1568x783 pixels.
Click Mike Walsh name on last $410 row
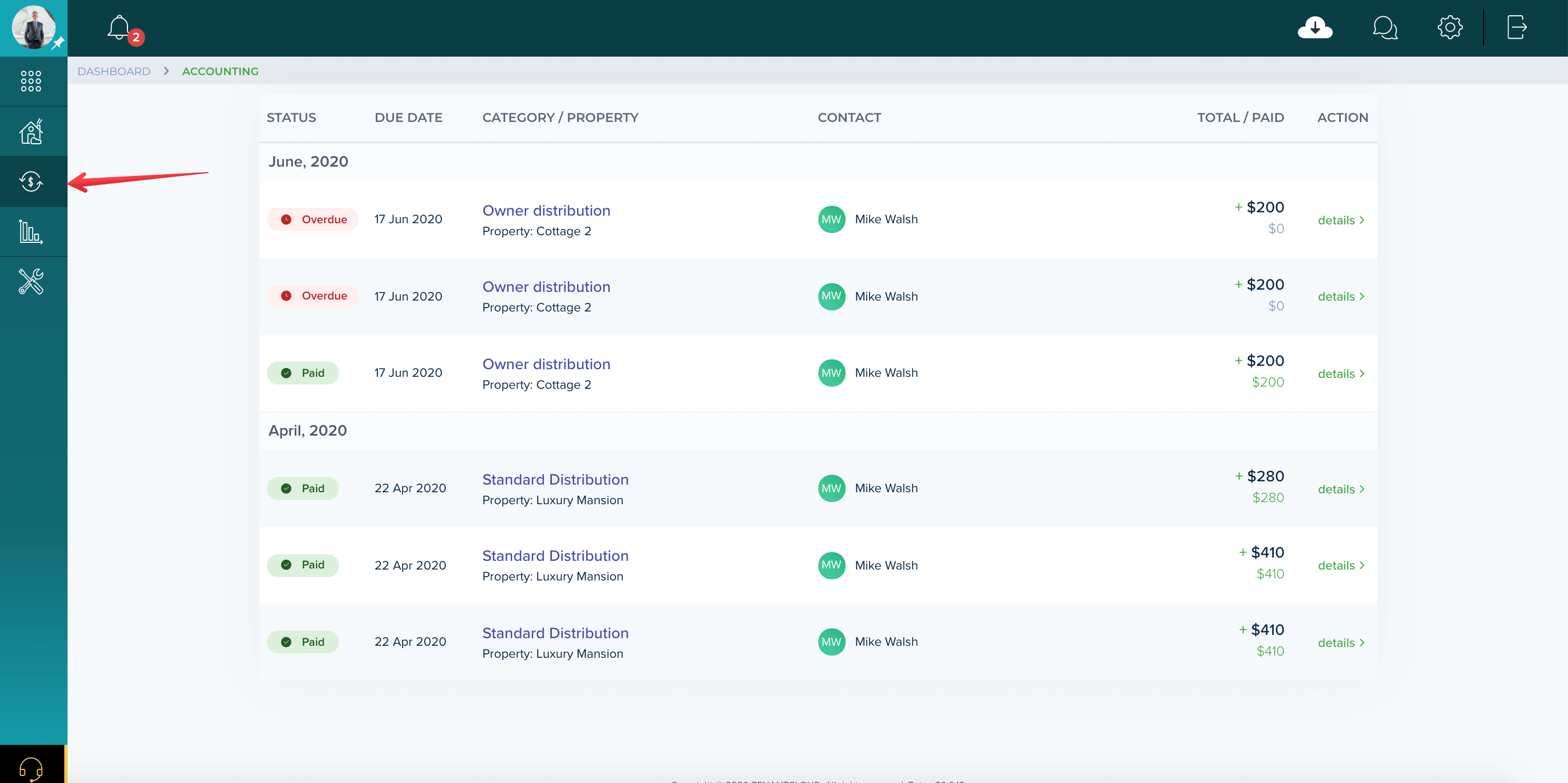[x=886, y=642]
